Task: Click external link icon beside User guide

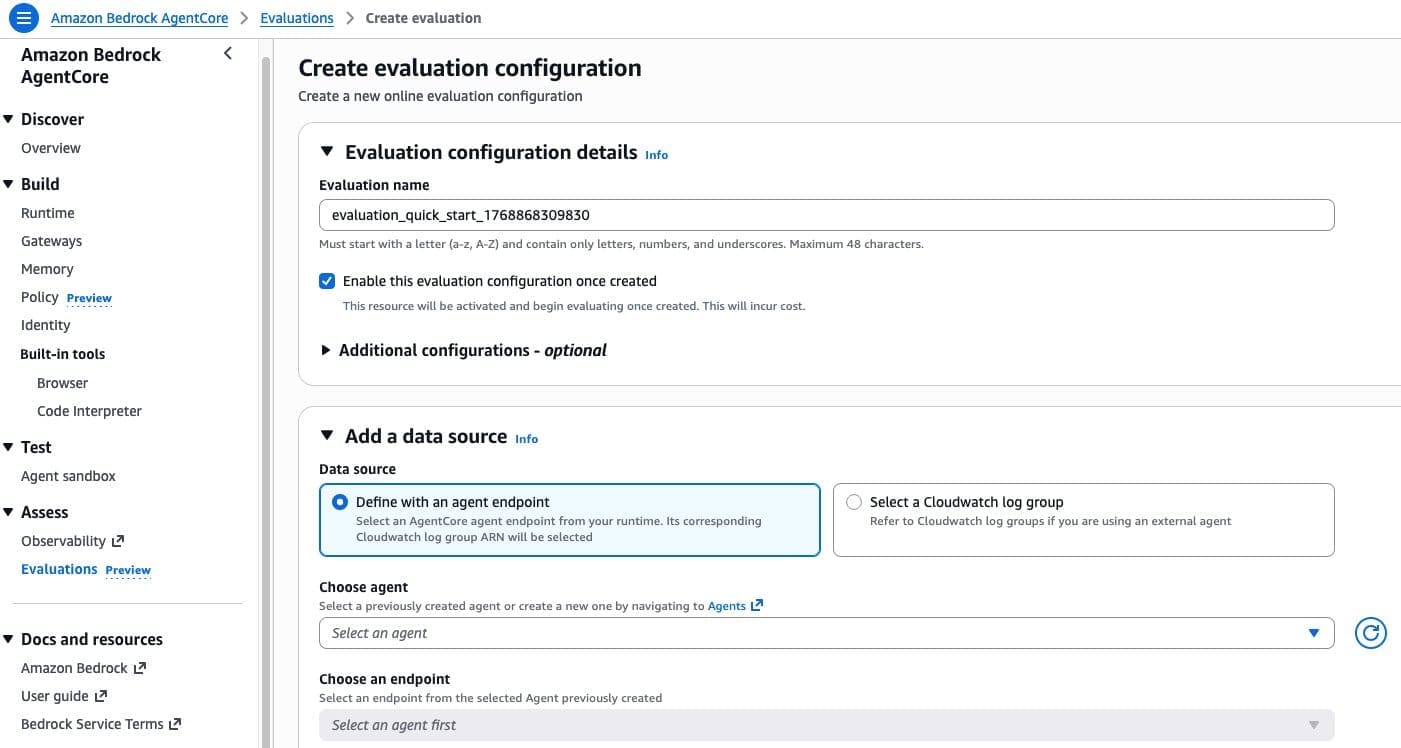Action: coord(101,696)
